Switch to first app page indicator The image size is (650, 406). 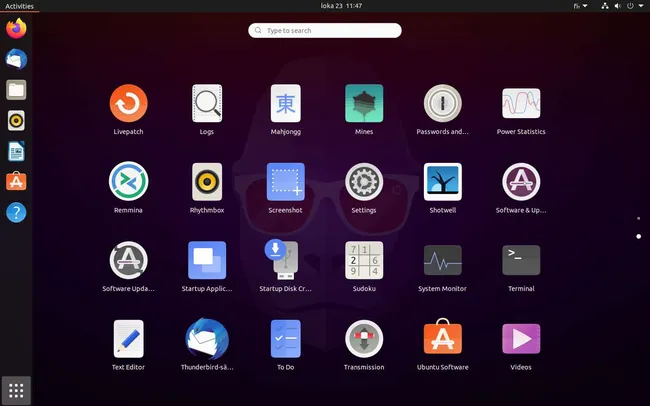tap(638, 218)
